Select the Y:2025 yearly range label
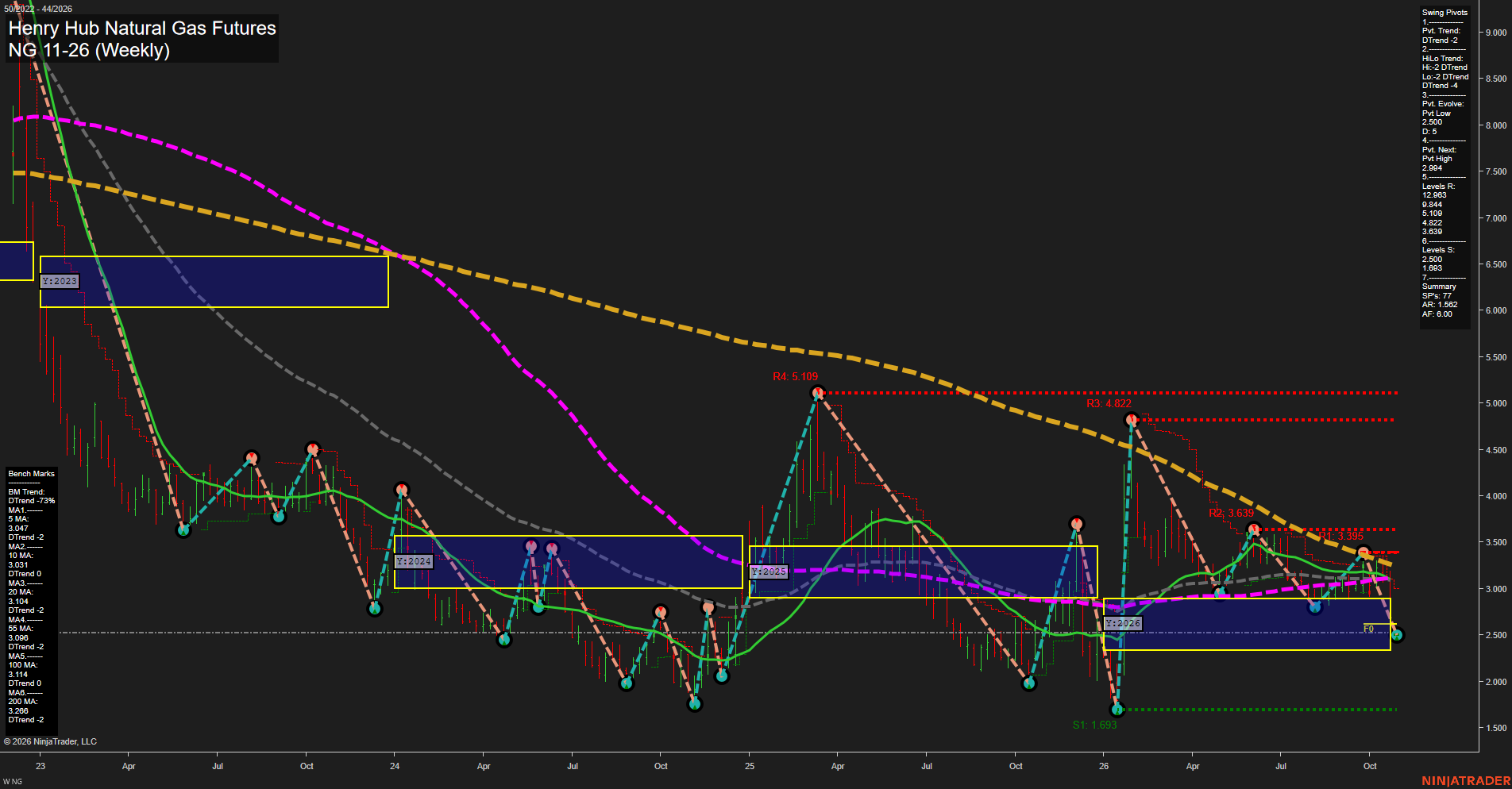Screen dimensions: 1512x789 click(769, 572)
